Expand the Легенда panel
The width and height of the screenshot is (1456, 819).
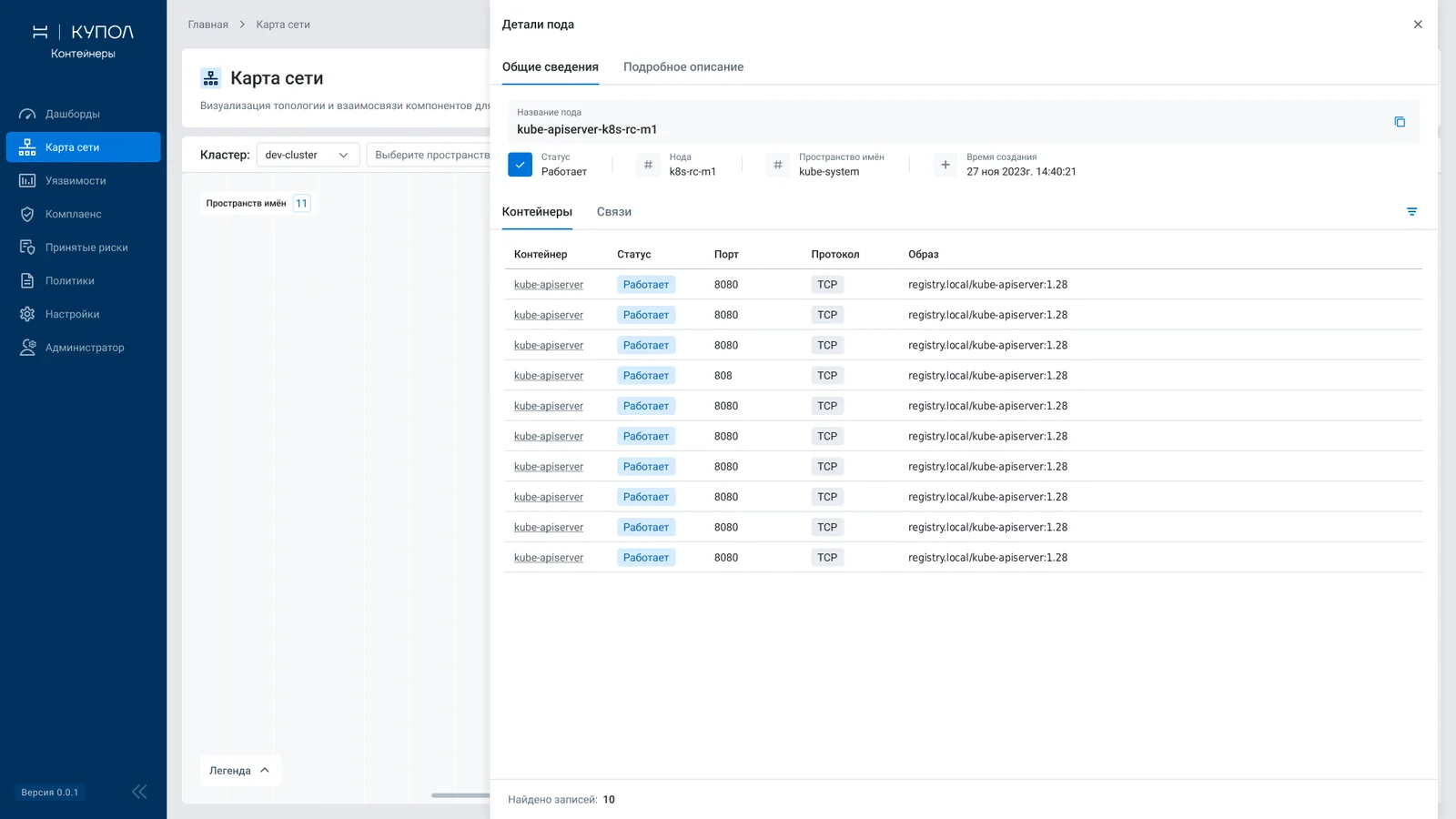[x=240, y=771]
